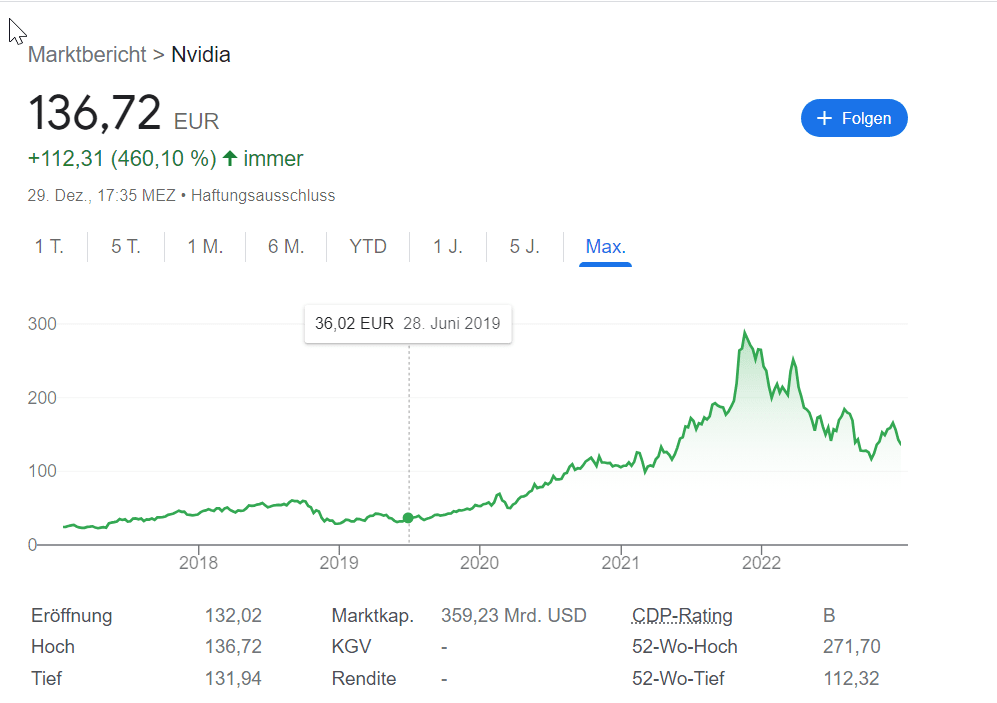Switch to 5 T. chart range
This screenshot has width=997, height=703.
point(126,247)
